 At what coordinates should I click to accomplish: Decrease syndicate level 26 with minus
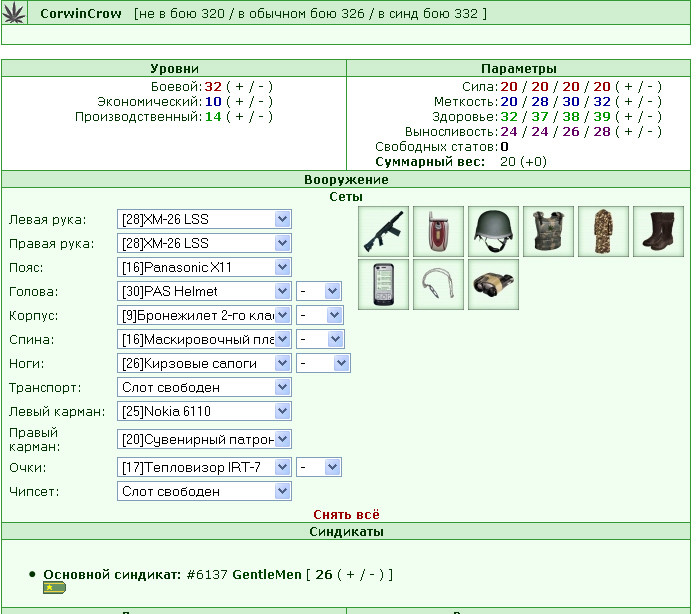(x=372, y=574)
